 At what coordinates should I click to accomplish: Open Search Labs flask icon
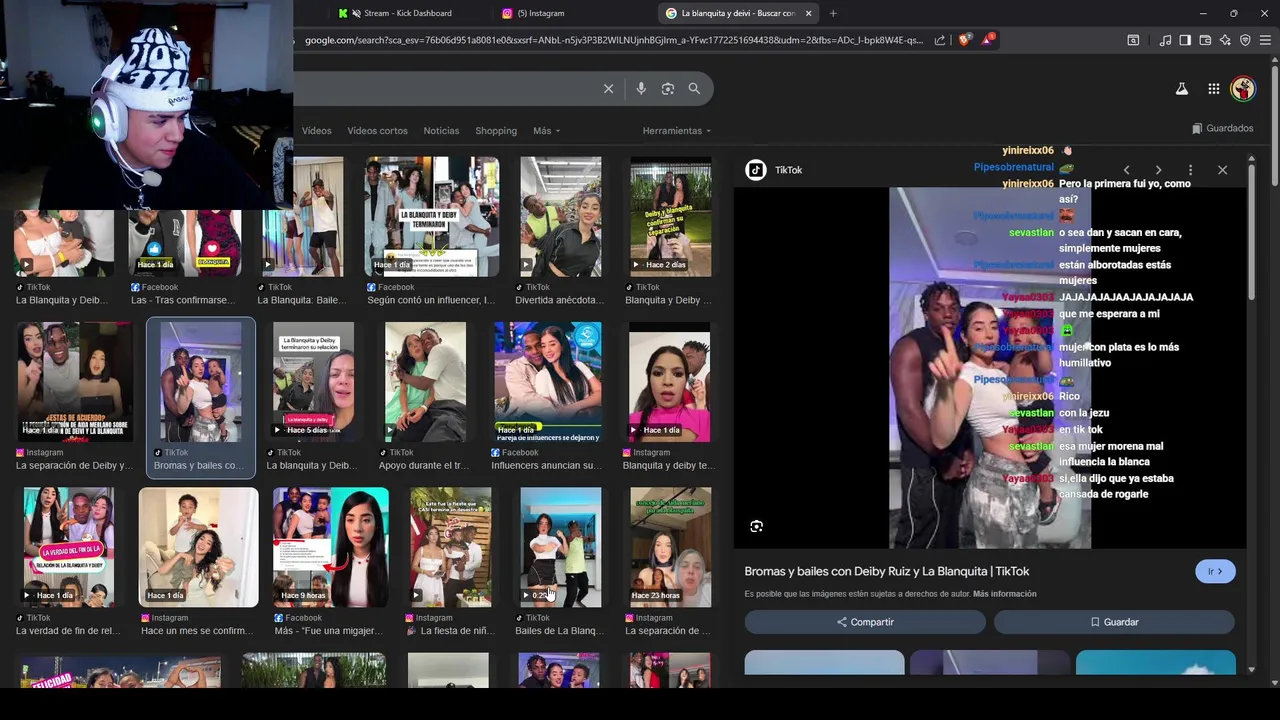pyautogui.click(x=1182, y=89)
